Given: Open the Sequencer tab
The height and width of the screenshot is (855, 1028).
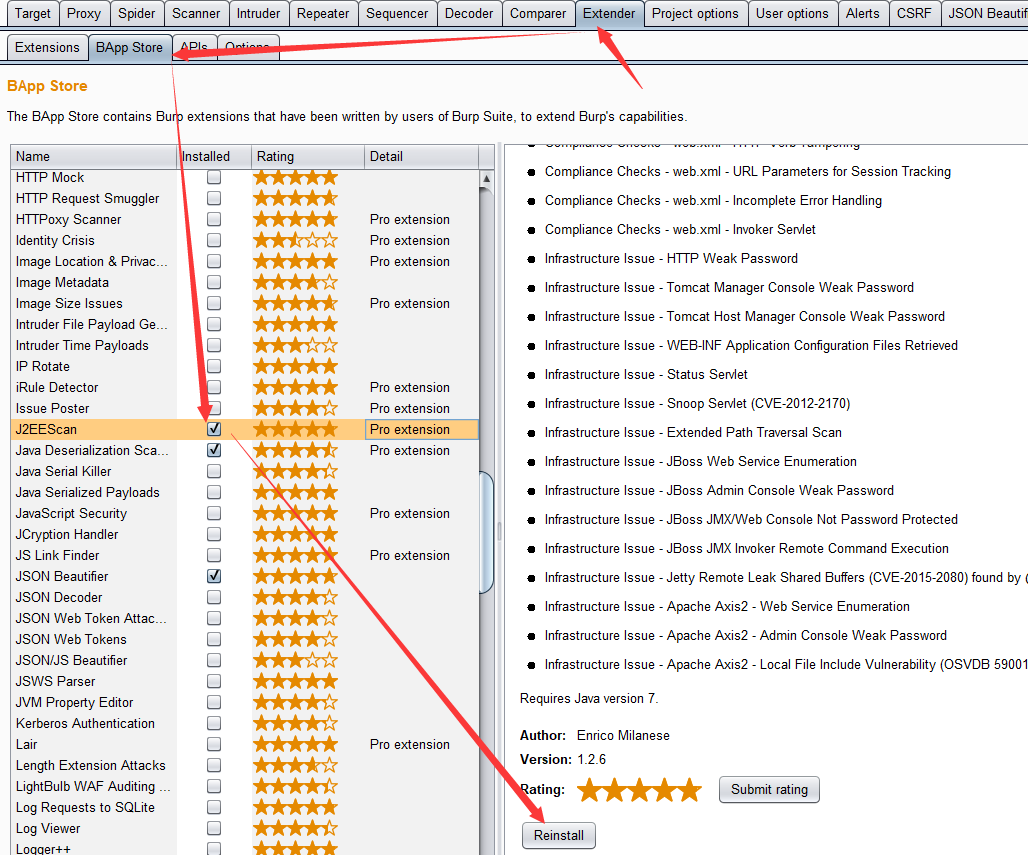Looking at the screenshot, I should [x=397, y=13].
